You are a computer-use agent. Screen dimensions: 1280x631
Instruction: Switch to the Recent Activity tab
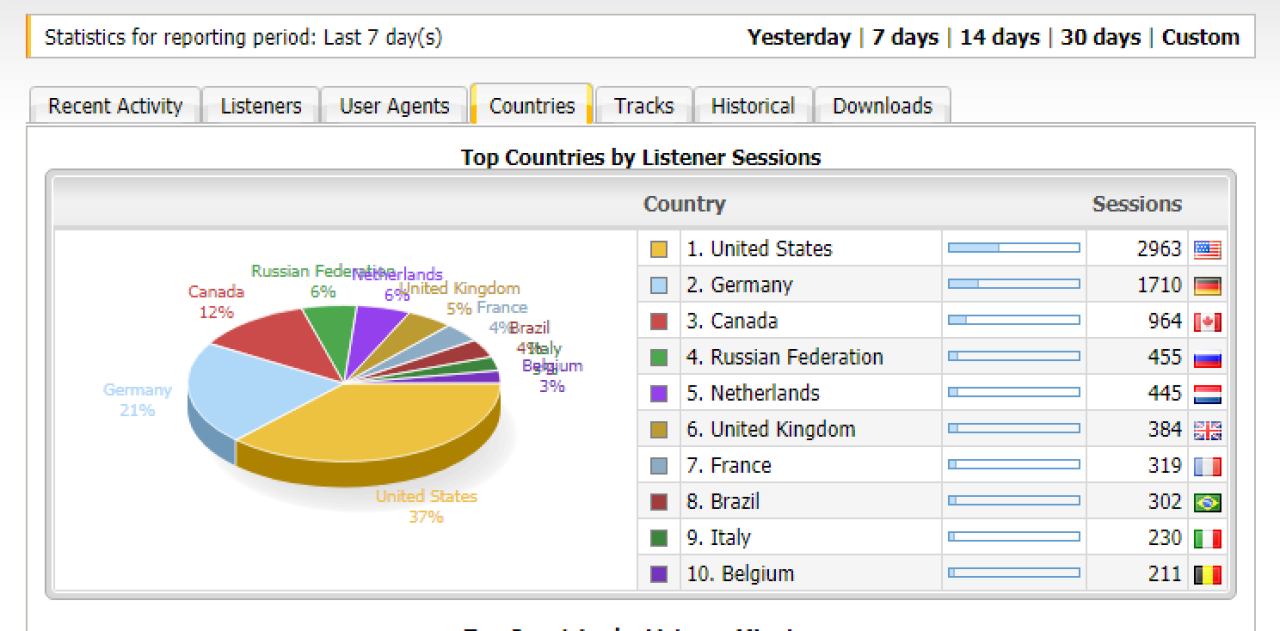(115, 106)
